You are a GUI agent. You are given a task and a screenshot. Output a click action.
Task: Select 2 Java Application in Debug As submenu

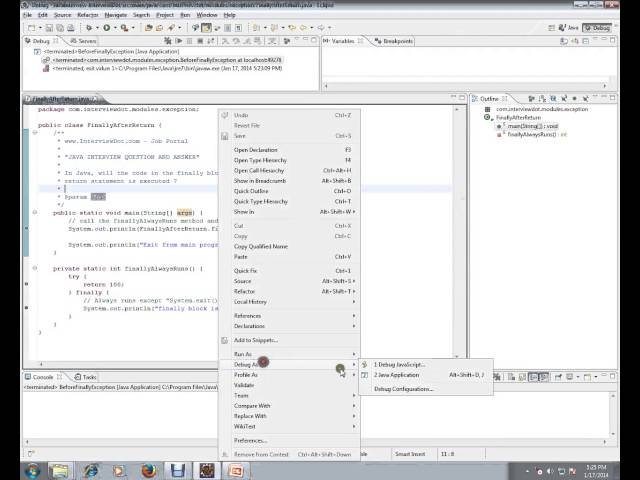pos(426,375)
